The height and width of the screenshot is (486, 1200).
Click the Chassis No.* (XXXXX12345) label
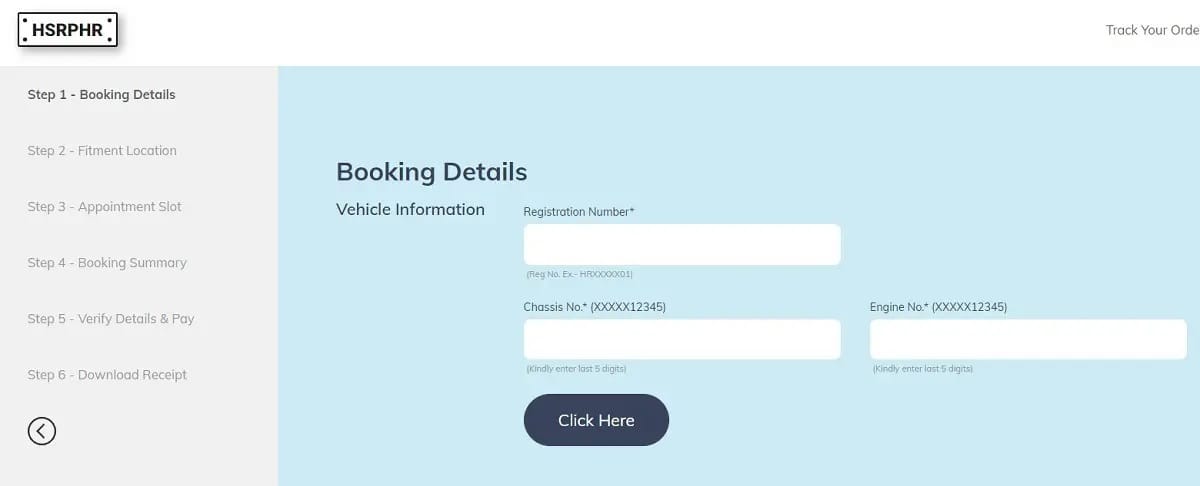[x=595, y=307]
